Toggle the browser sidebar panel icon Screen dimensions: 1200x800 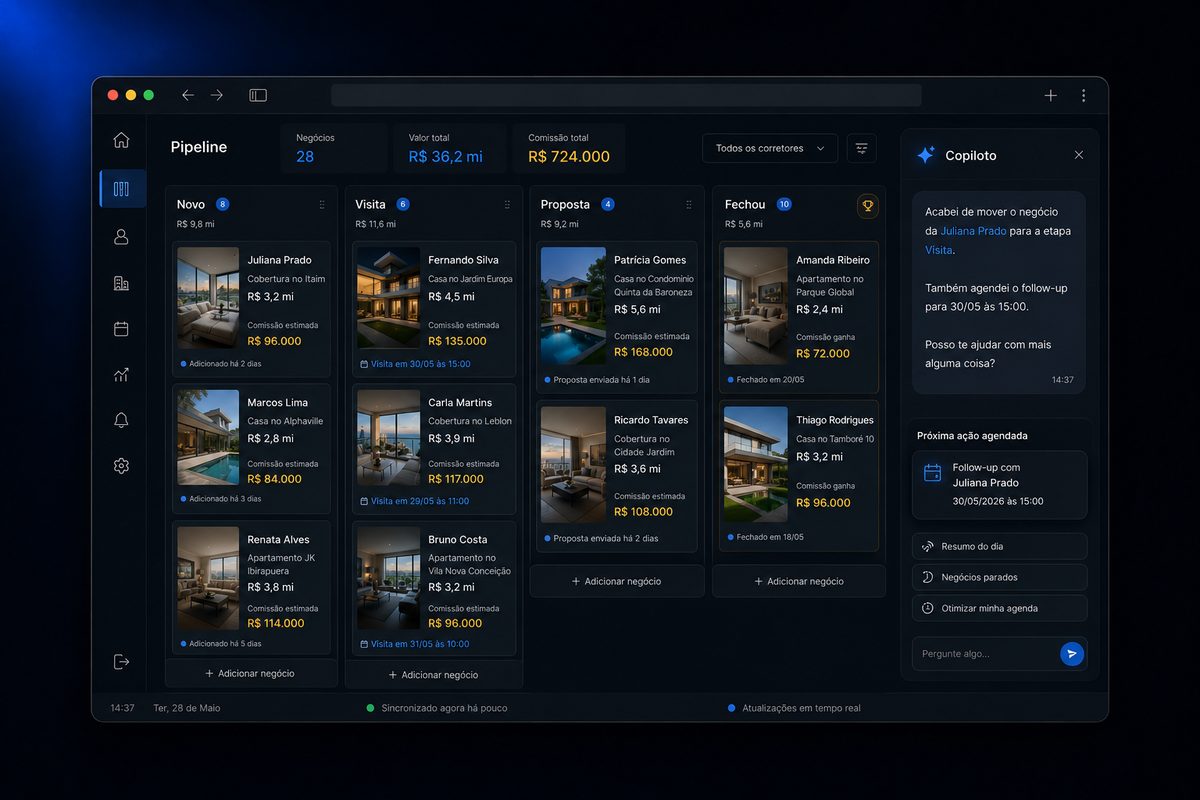click(x=258, y=95)
